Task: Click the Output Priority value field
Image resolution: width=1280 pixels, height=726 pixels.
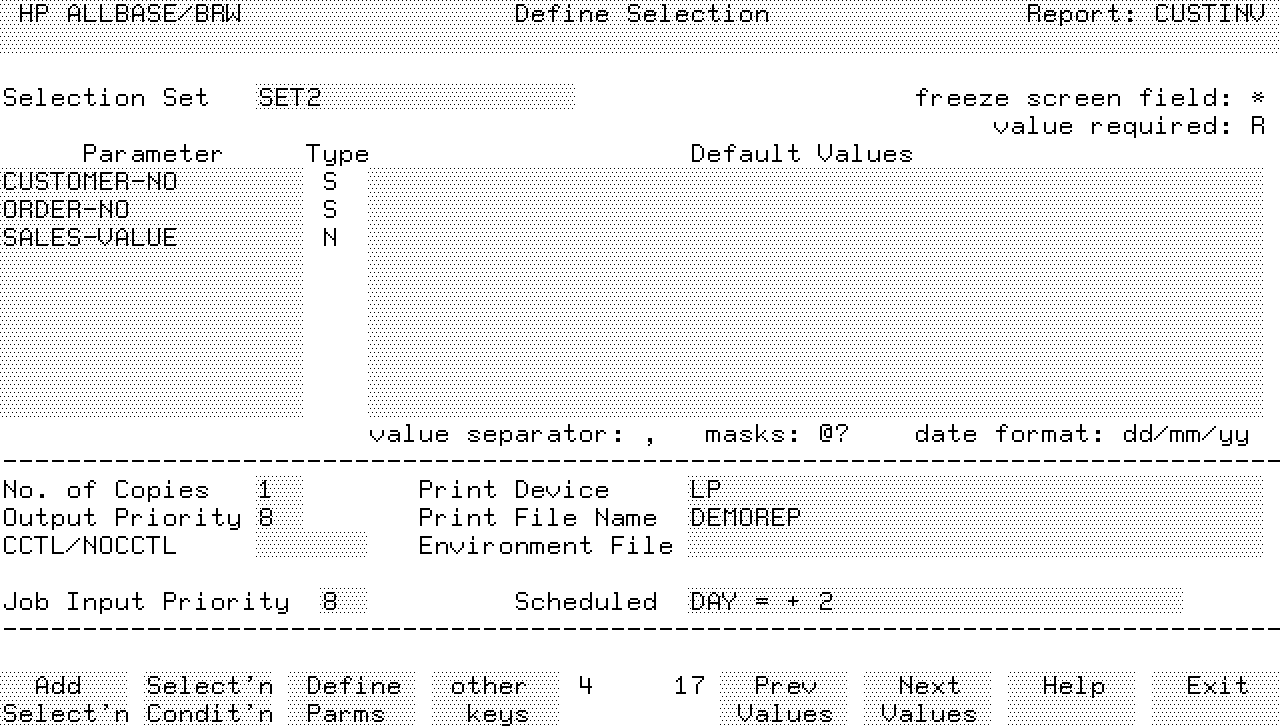Action: click(x=266, y=518)
